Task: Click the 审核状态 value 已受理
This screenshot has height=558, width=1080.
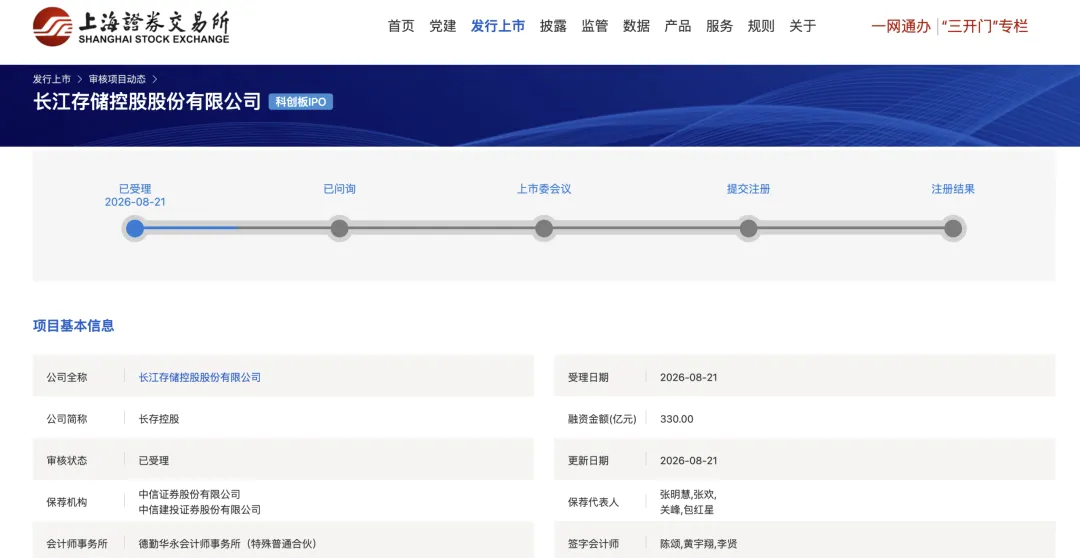Action: tap(154, 460)
